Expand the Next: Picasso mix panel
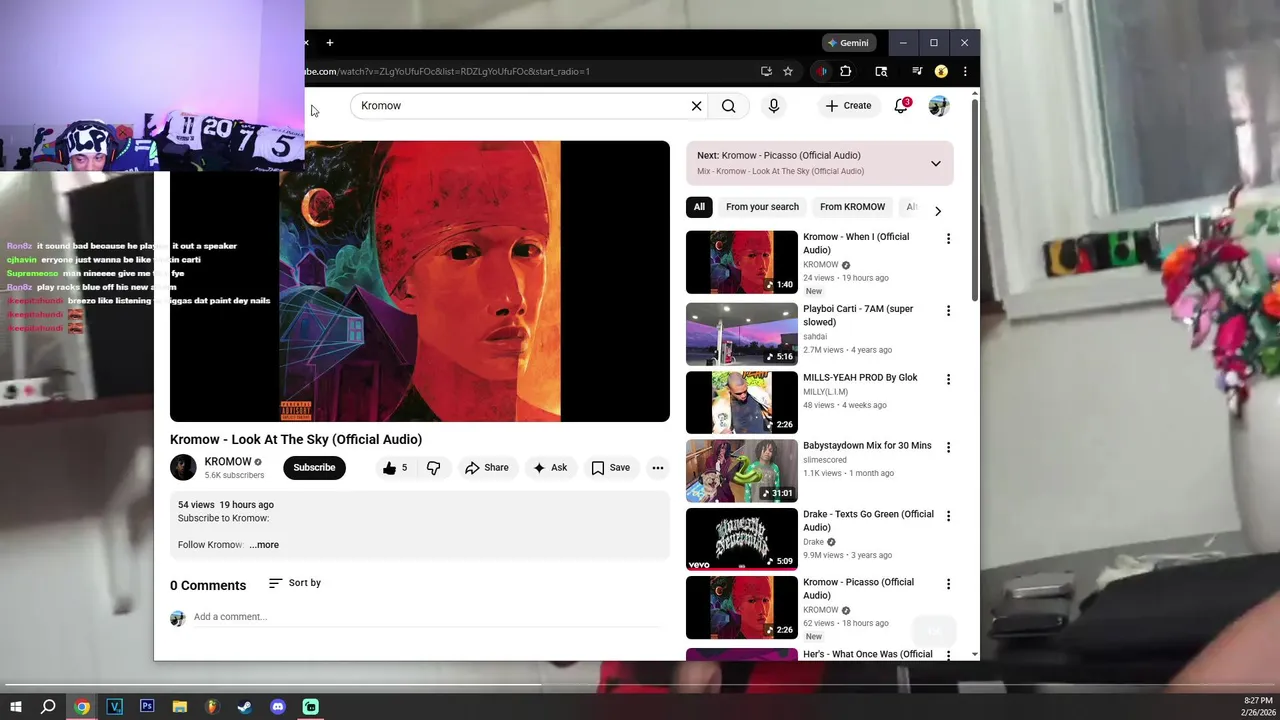Image resolution: width=1280 pixels, height=720 pixels. (x=936, y=163)
